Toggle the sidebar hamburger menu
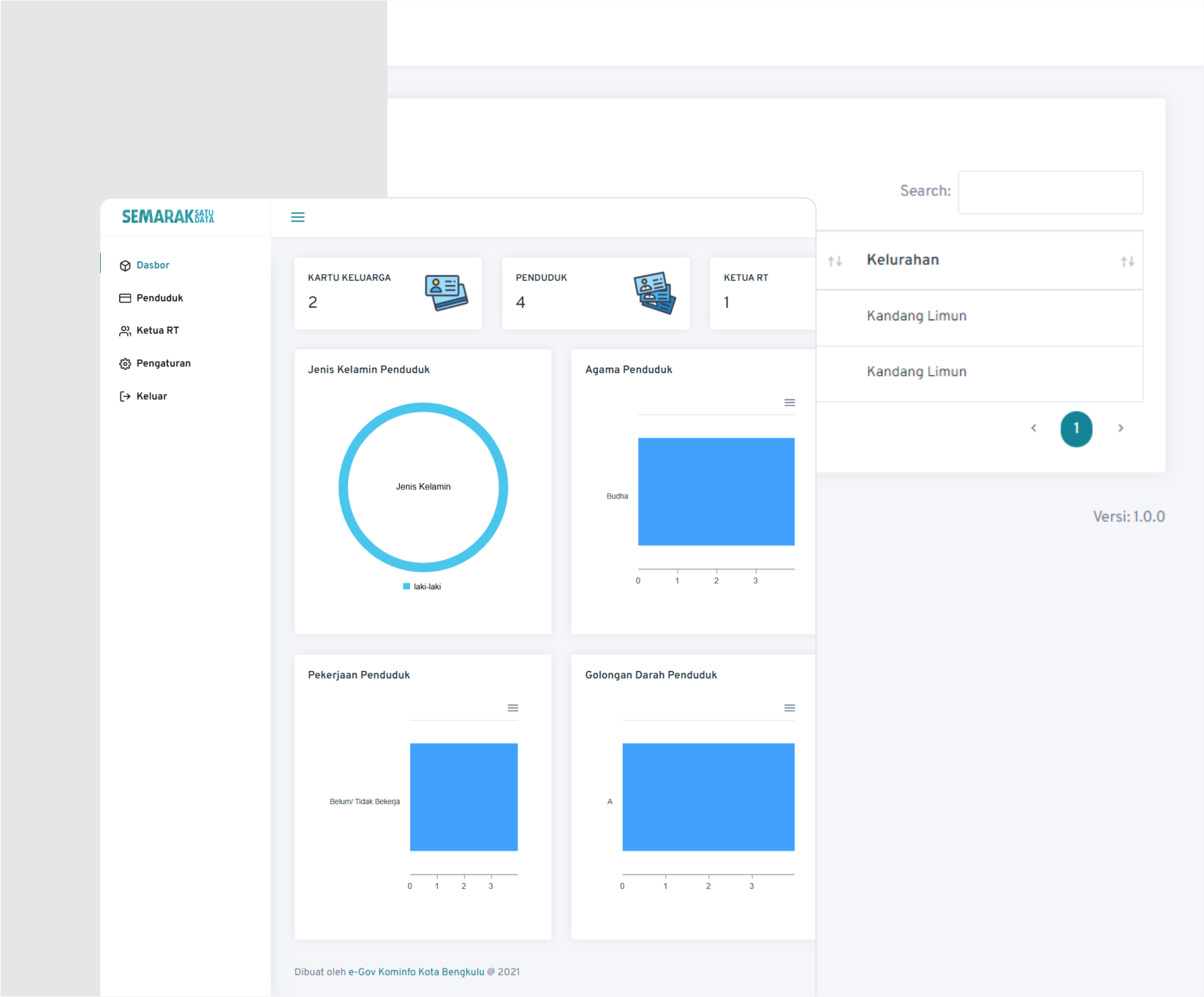The image size is (1204, 997). click(298, 217)
